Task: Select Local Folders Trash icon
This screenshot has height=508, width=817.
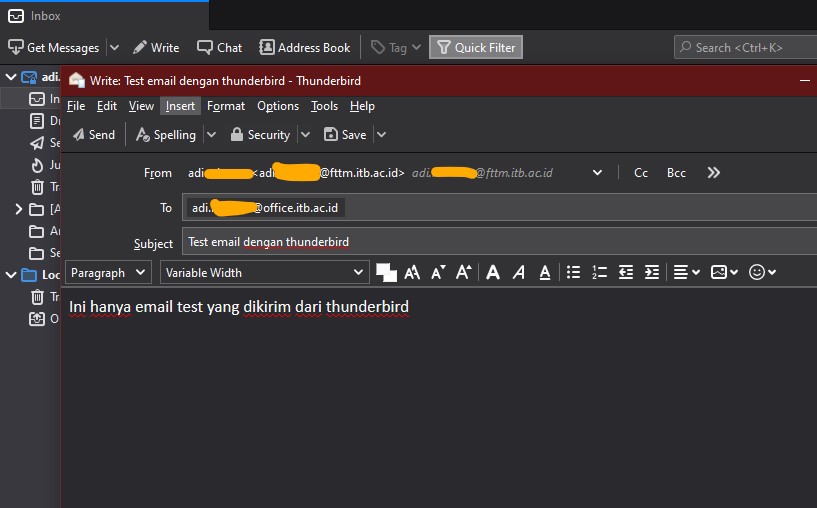Action: pos(37,297)
